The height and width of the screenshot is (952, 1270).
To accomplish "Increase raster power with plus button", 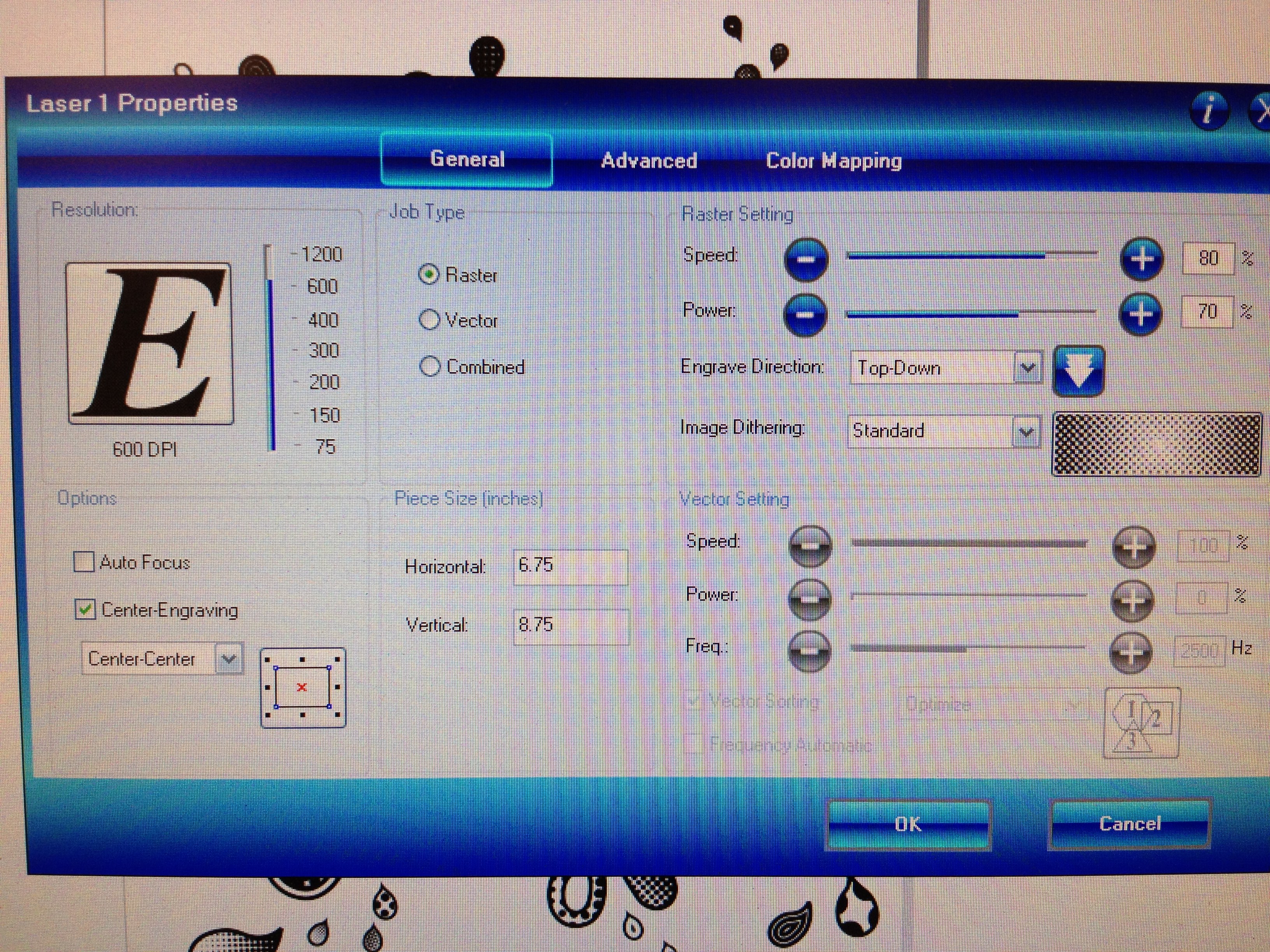I will click(x=1140, y=314).
